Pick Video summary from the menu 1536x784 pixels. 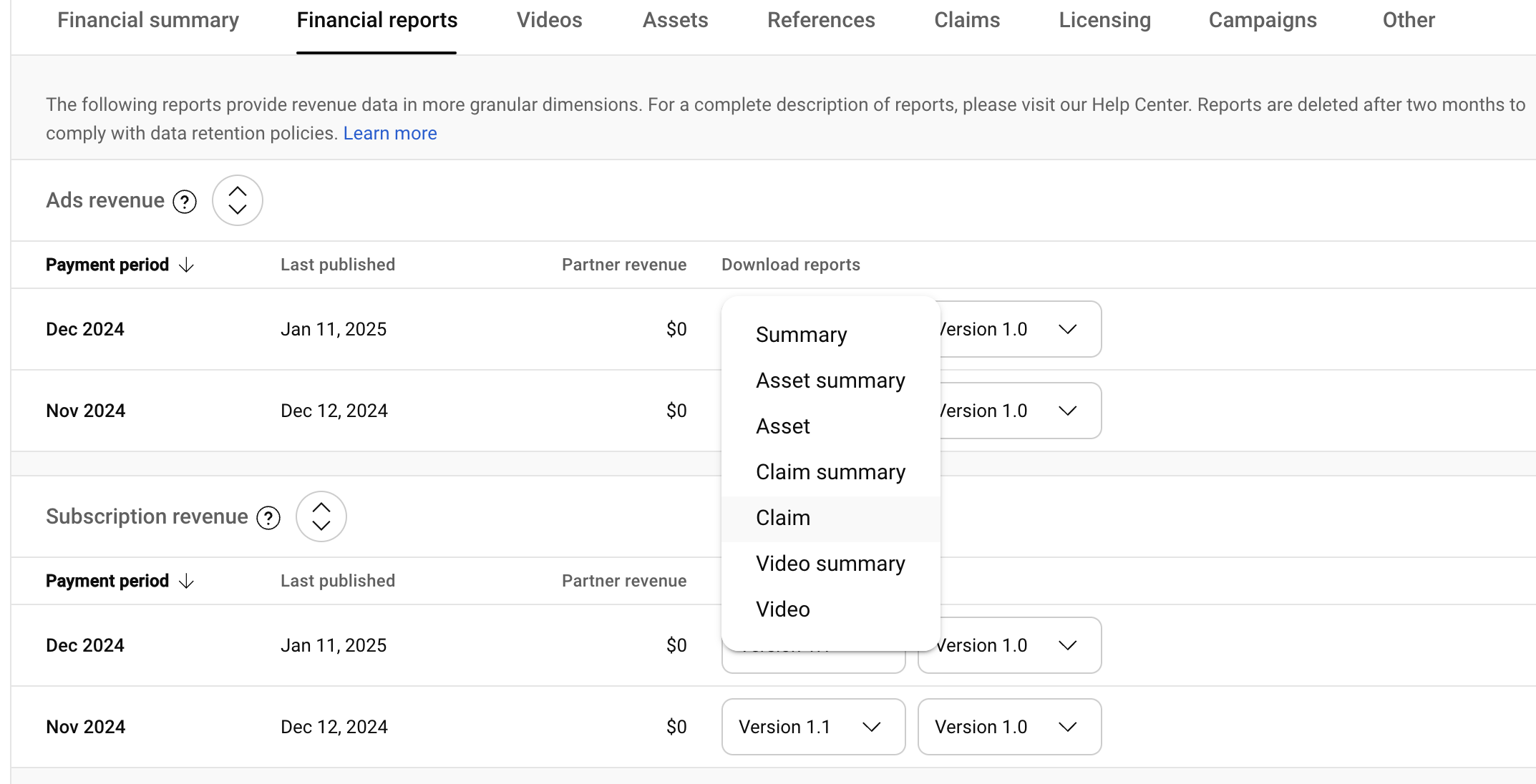[x=830, y=564]
